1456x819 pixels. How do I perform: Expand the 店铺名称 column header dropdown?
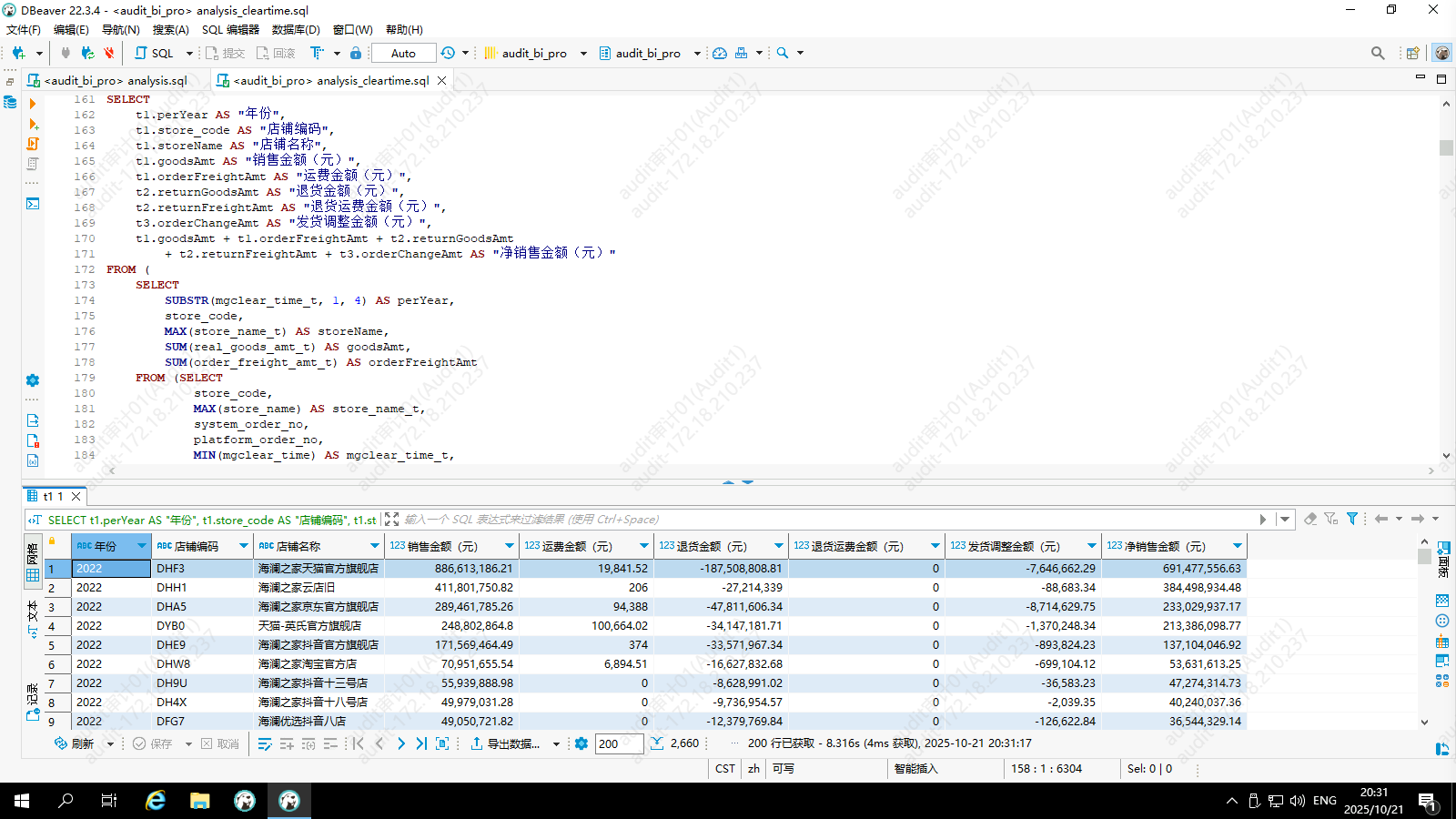(x=374, y=546)
